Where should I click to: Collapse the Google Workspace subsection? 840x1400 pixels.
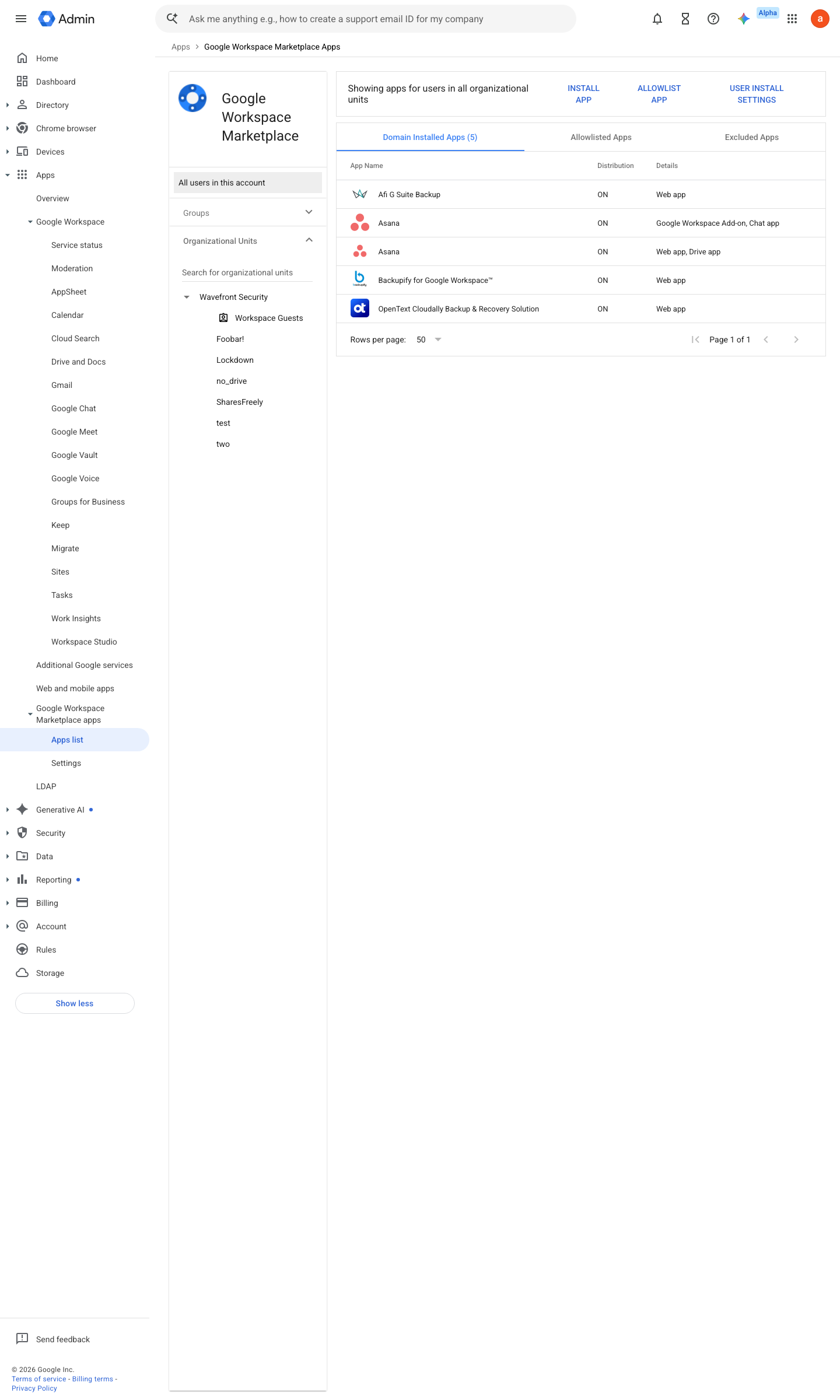[x=30, y=222]
